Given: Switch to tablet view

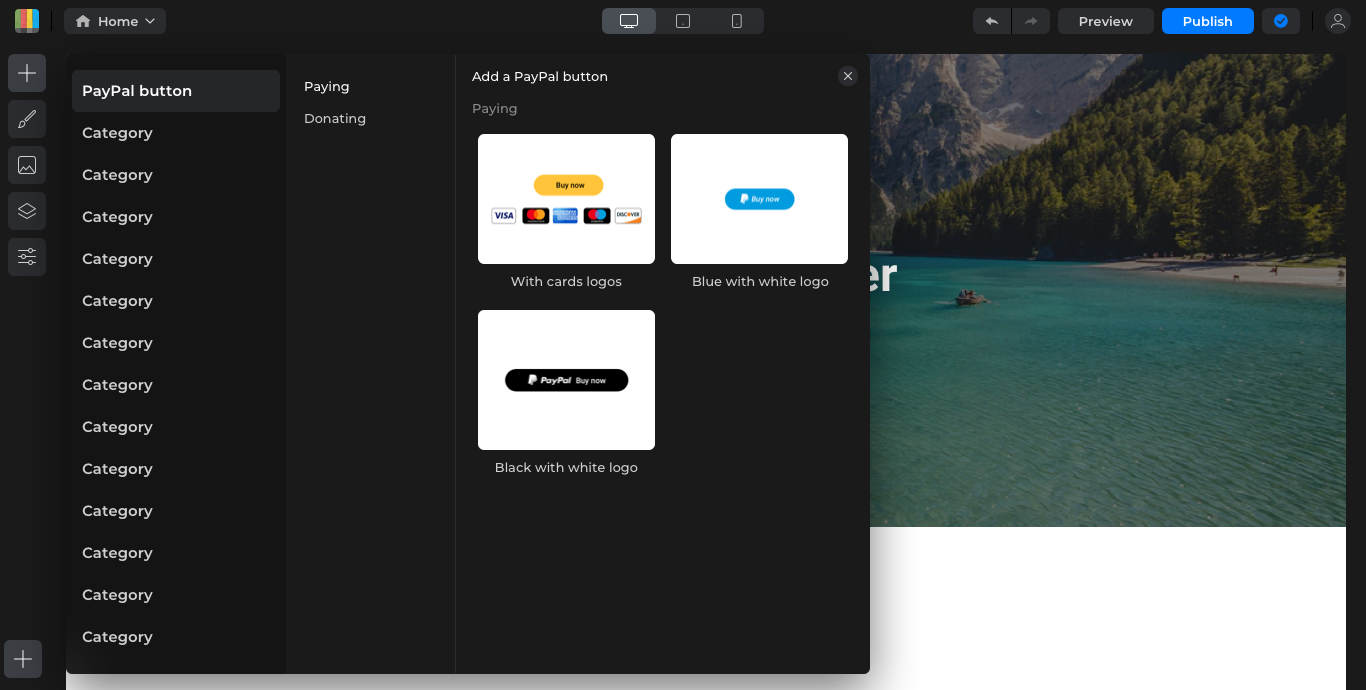Looking at the screenshot, I should (683, 21).
